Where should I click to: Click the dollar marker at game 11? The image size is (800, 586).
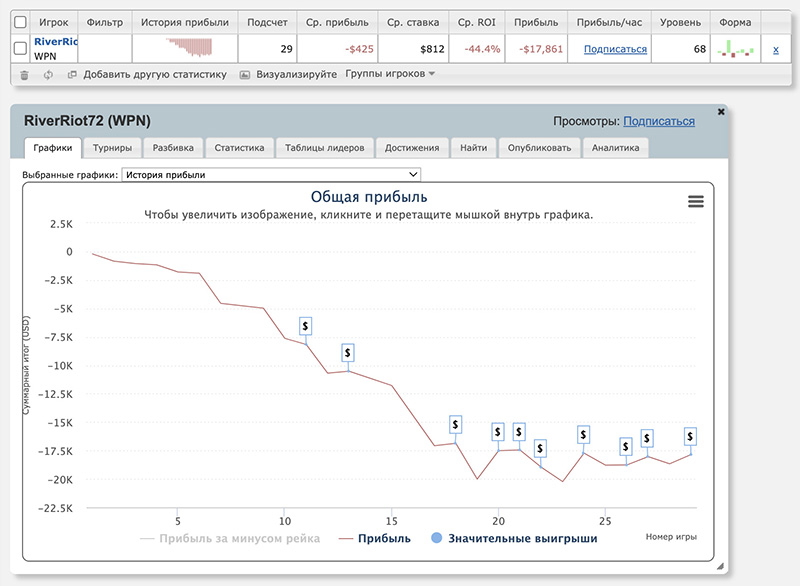coord(306,327)
